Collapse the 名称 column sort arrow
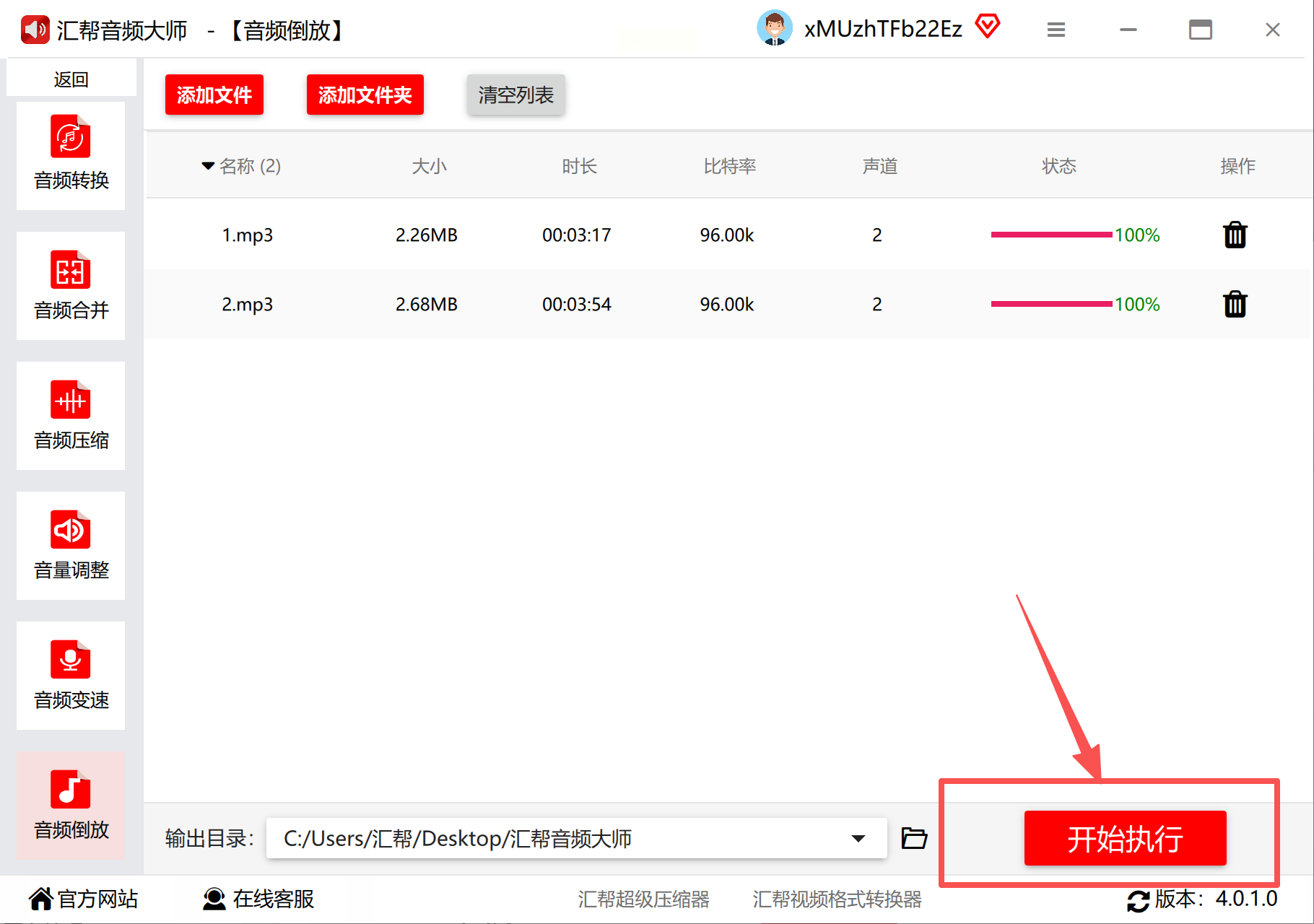Viewport: 1314px width, 924px height. [x=208, y=166]
